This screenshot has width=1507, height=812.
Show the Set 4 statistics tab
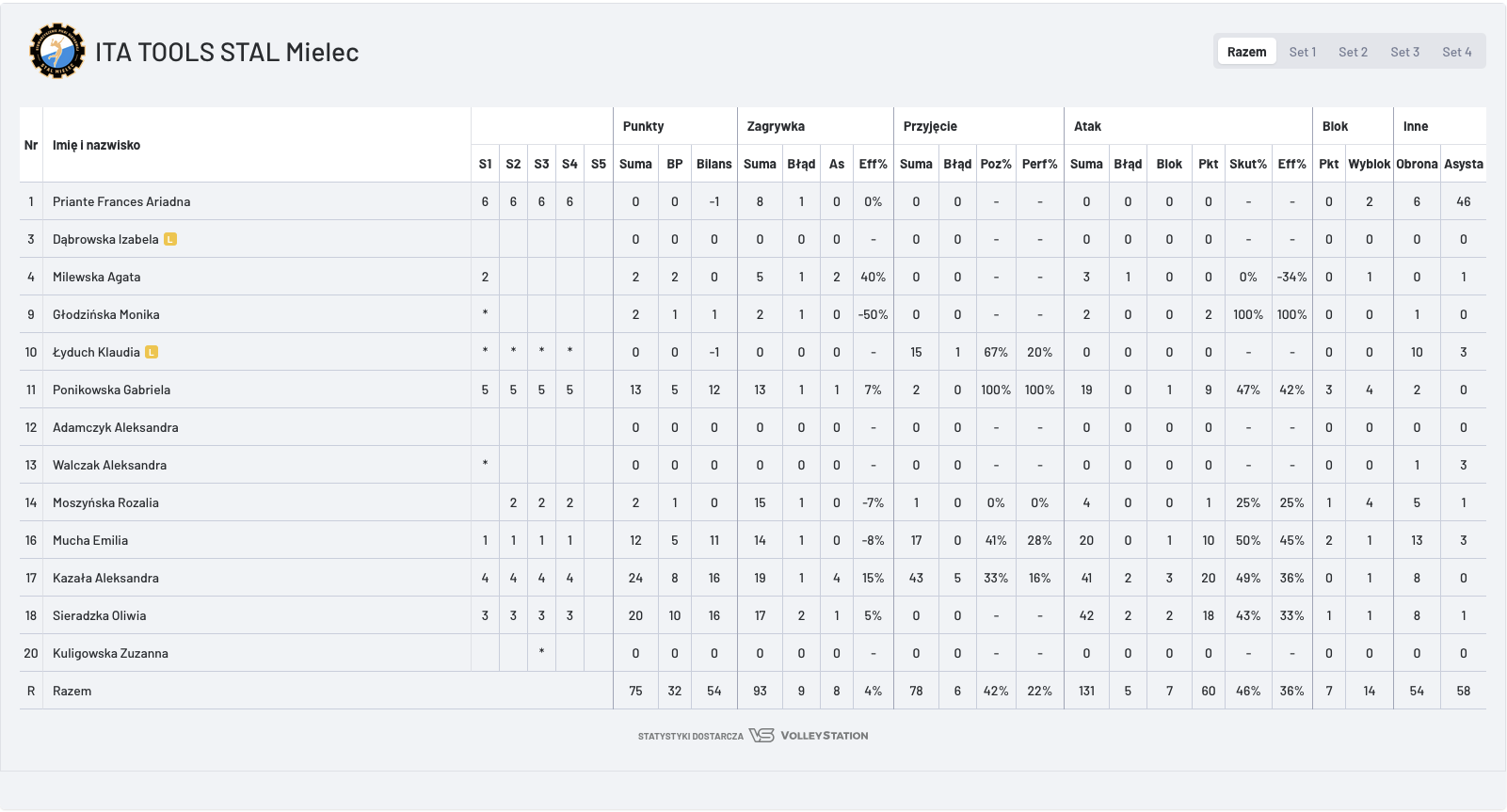coord(1456,52)
